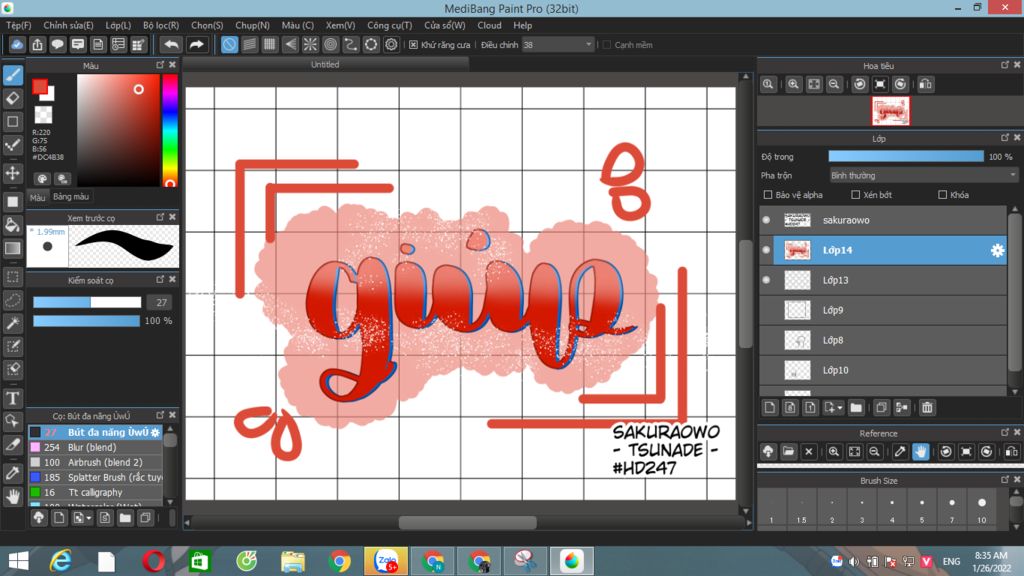Select the Hand tool

[13, 497]
